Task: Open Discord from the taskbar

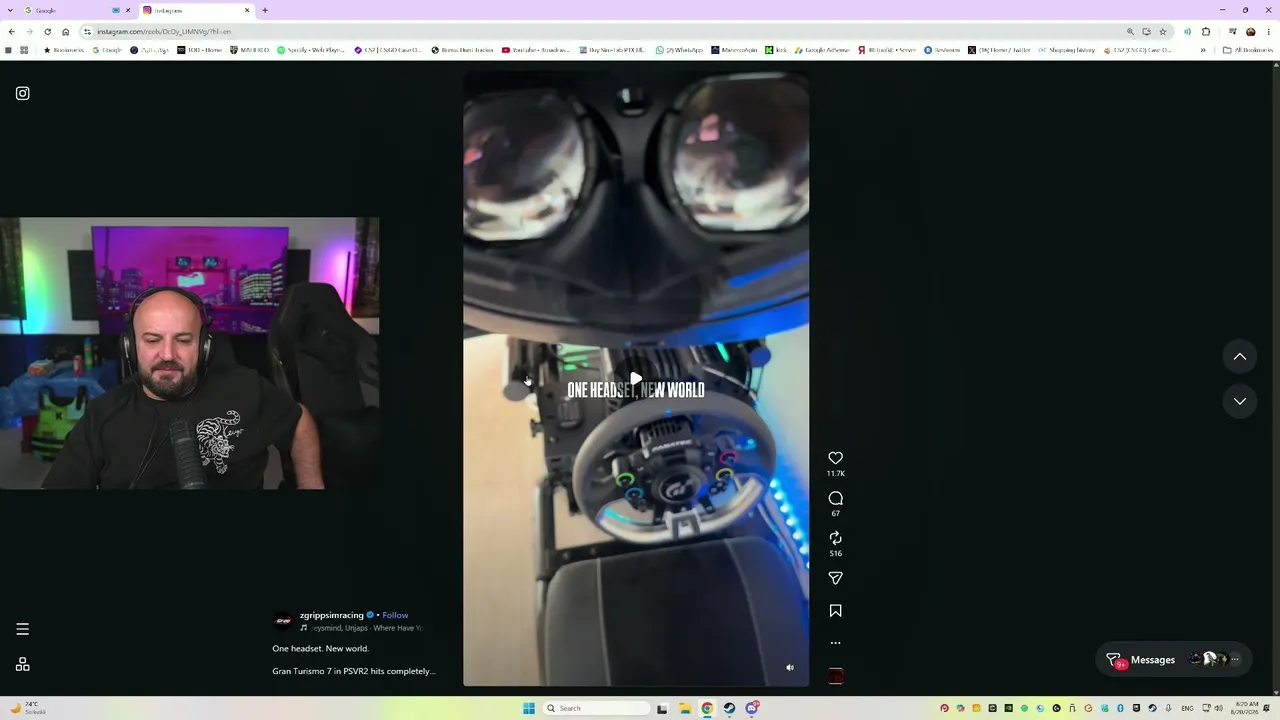Action: (x=752, y=708)
